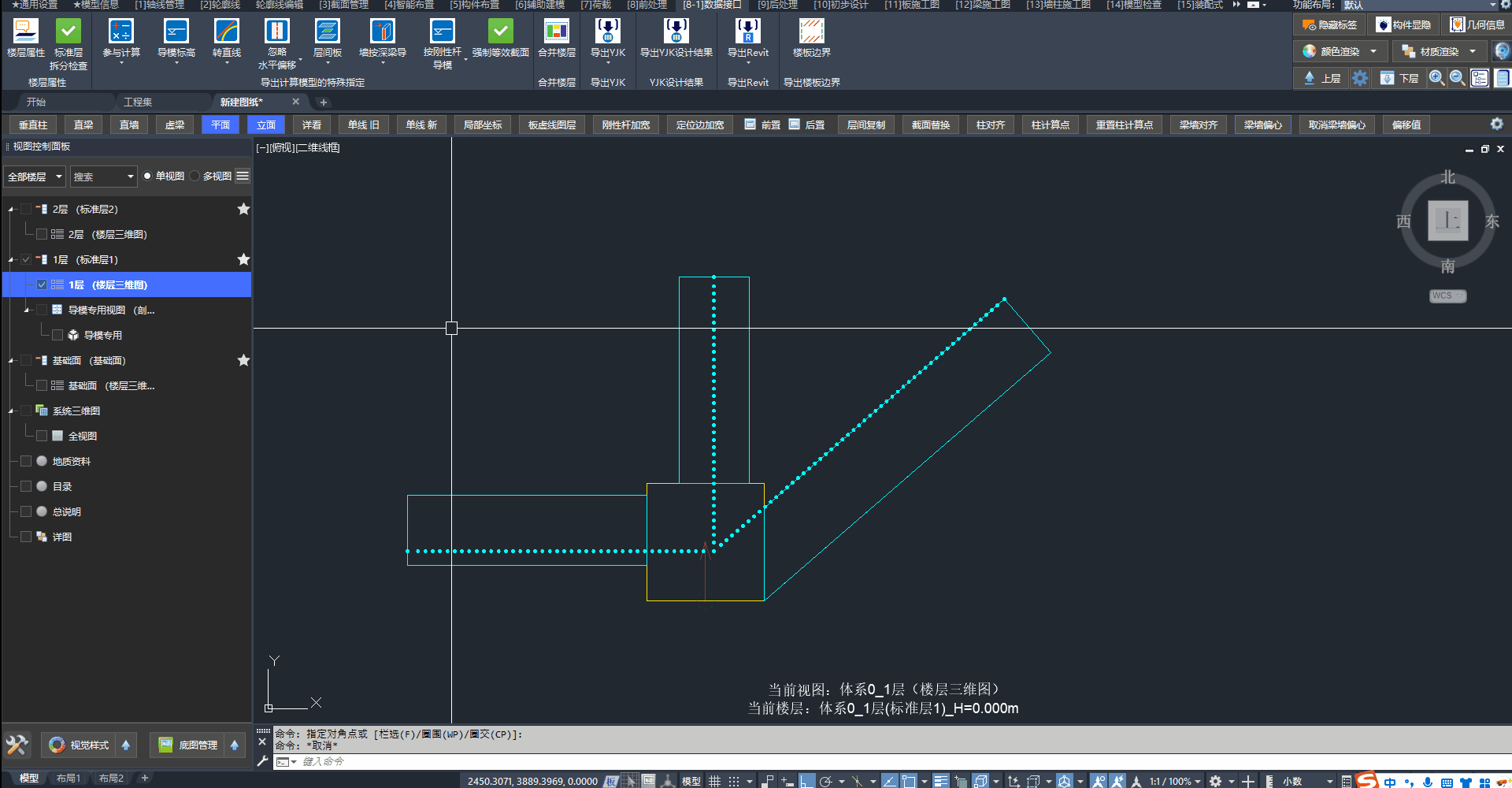This screenshot has height=788, width=1512.
Task: Click the 层间复制 button
Action: coord(865,125)
